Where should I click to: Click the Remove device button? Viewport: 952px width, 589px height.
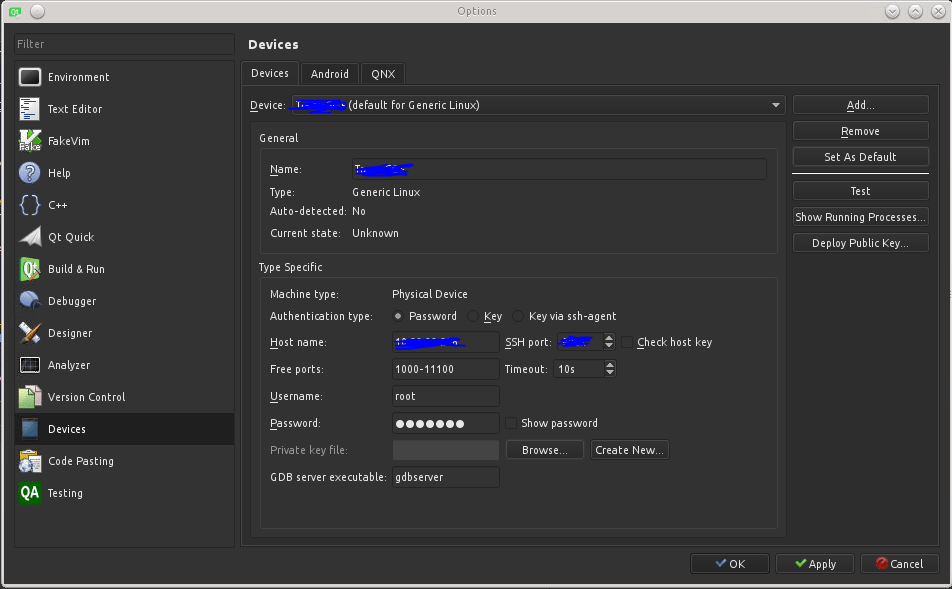(x=860, y=131)
